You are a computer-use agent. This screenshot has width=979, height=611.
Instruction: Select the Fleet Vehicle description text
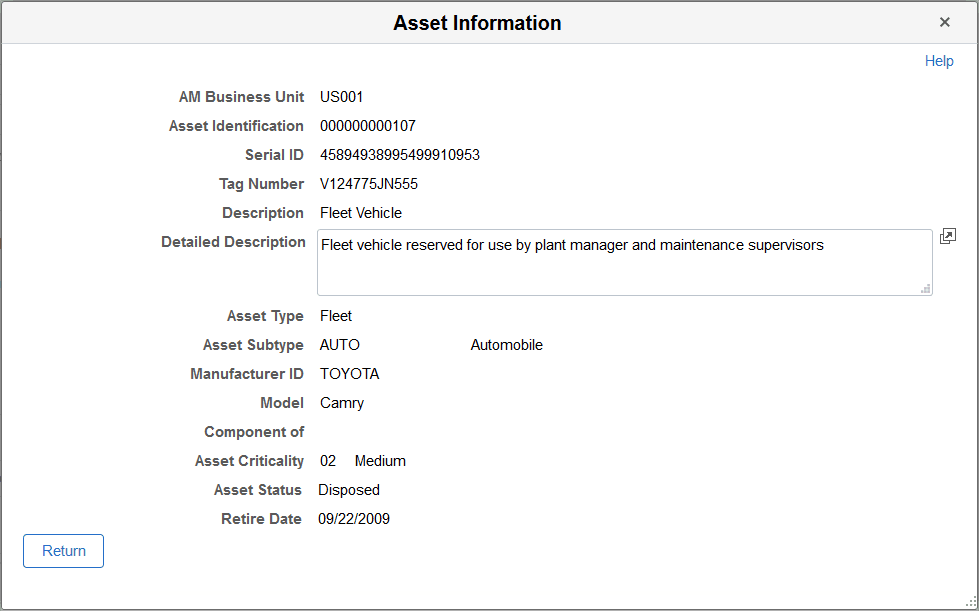[361, 213]
